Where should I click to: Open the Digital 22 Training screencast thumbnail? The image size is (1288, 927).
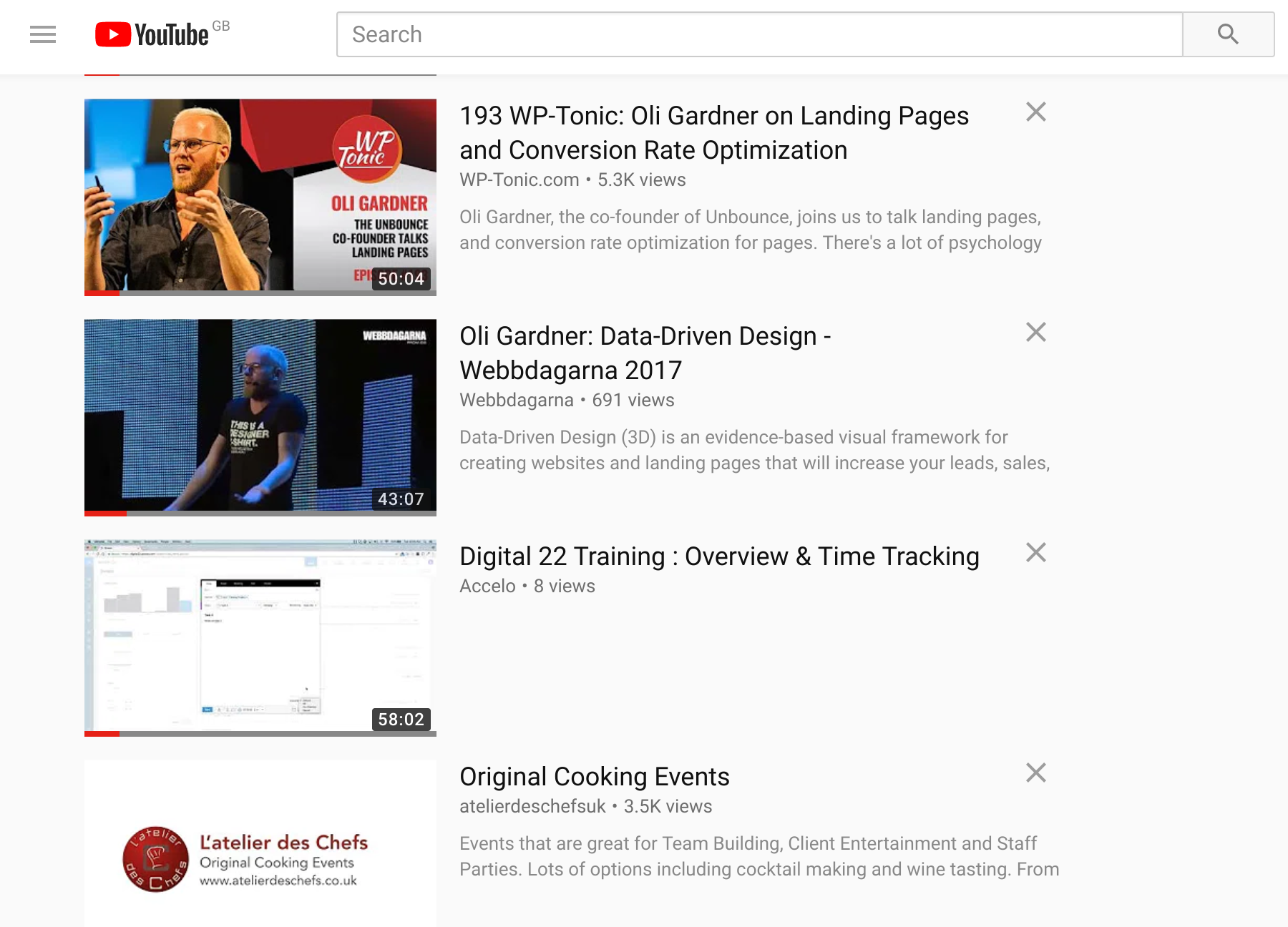coord(260,637)
